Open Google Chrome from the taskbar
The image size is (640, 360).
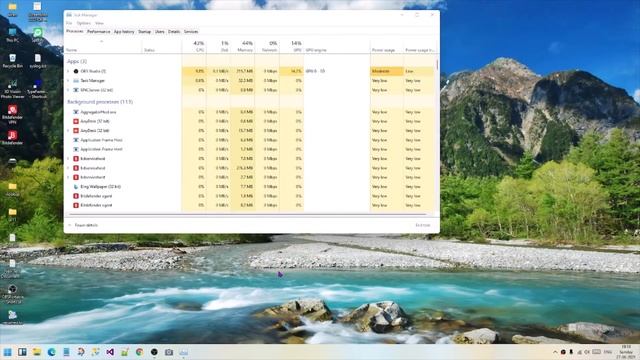139,352
